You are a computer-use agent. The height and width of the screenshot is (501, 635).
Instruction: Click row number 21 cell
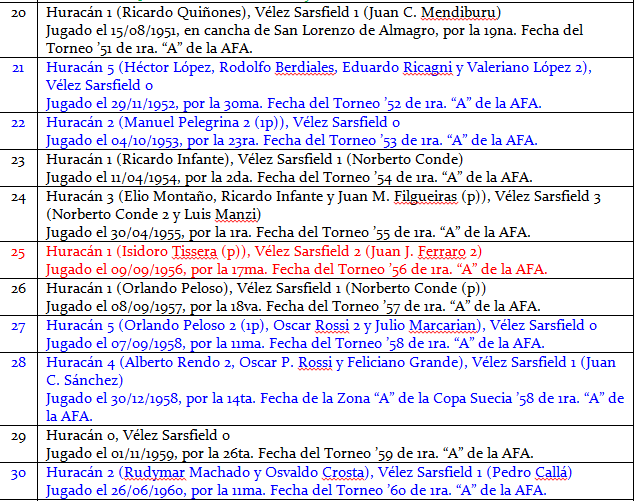pyautogui.click(x=18, y=85)
